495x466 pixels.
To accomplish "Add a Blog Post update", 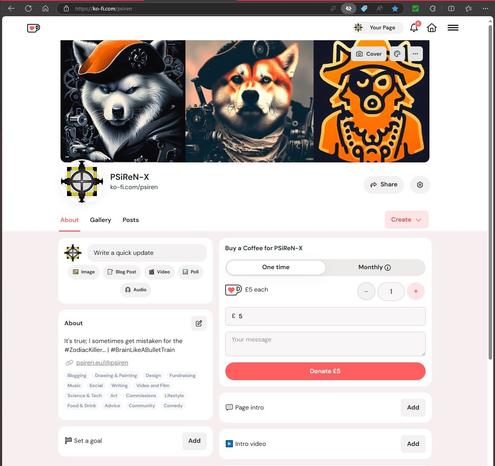I will (x=122, y=272).
